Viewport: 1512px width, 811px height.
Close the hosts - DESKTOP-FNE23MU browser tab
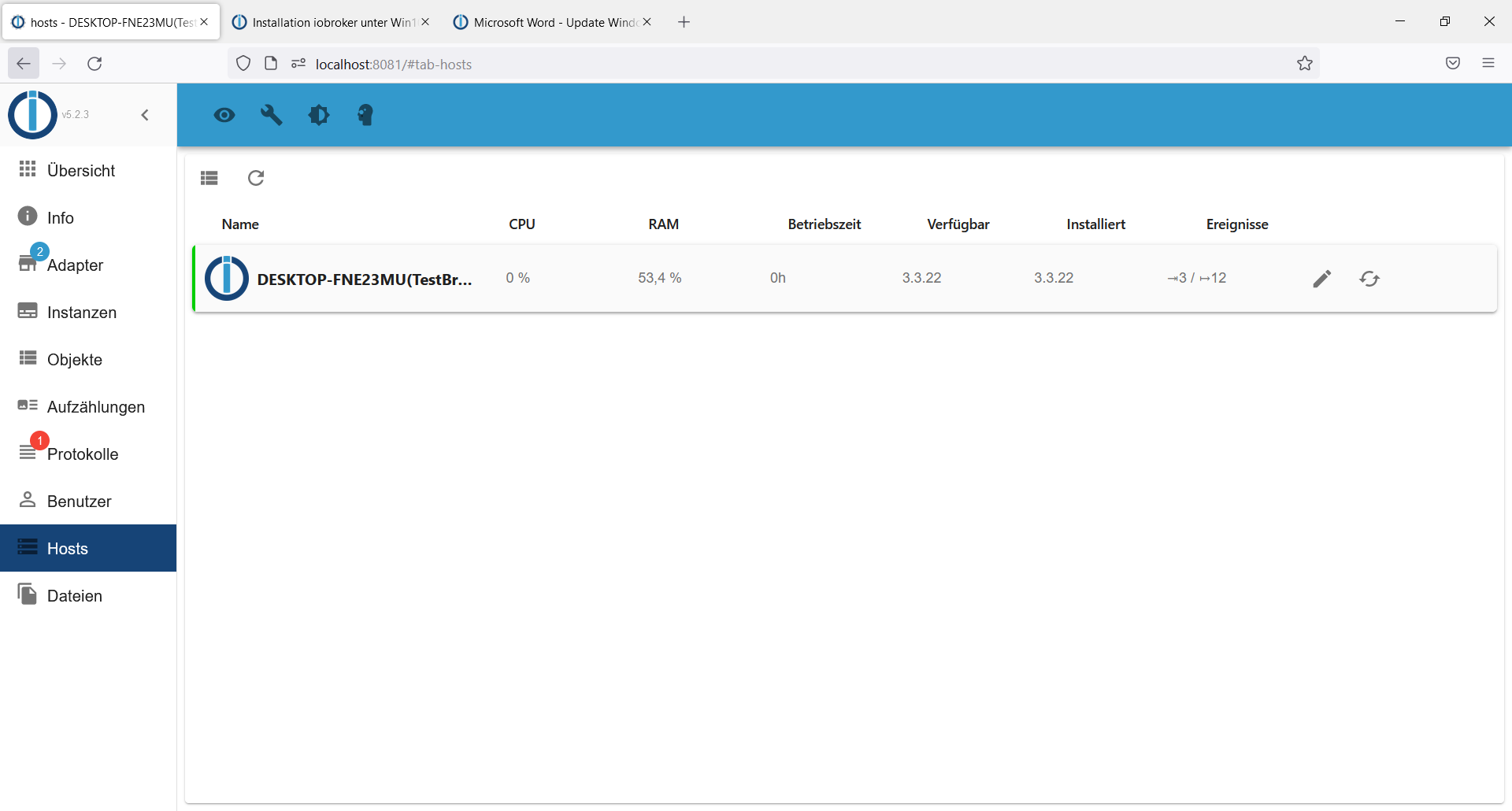[204, 22]
